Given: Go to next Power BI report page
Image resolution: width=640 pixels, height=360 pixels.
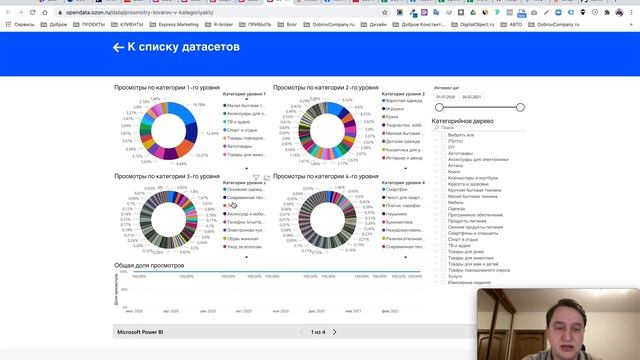Looking at the screenshot, I should click(334, 332).
